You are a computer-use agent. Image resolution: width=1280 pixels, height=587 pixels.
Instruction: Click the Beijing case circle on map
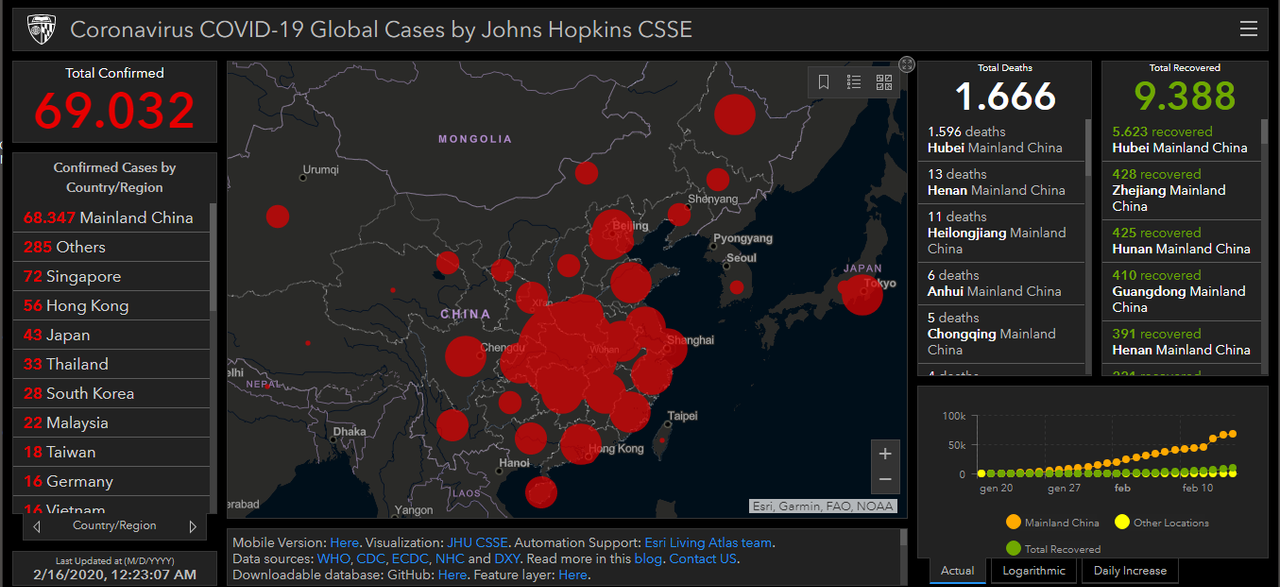click(612, 236)
